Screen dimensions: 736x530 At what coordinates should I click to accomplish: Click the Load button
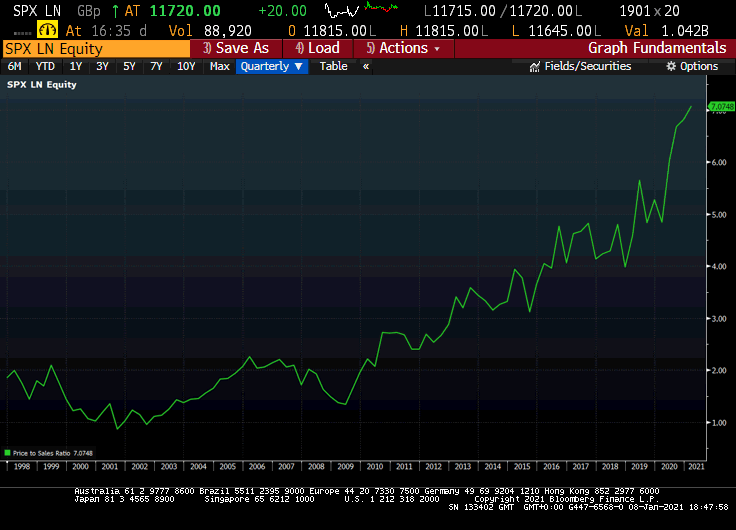pyautogui.click(x=318, y=48)
